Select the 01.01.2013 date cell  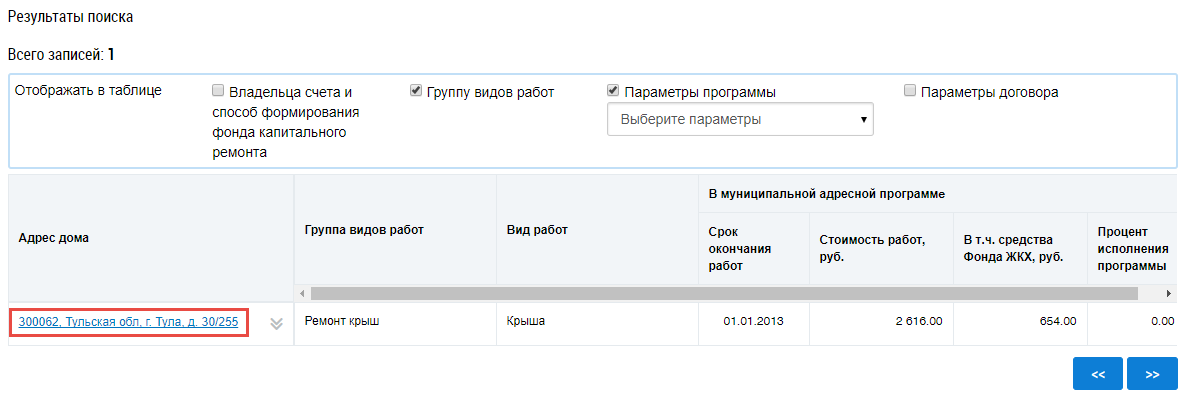[754, 322]
